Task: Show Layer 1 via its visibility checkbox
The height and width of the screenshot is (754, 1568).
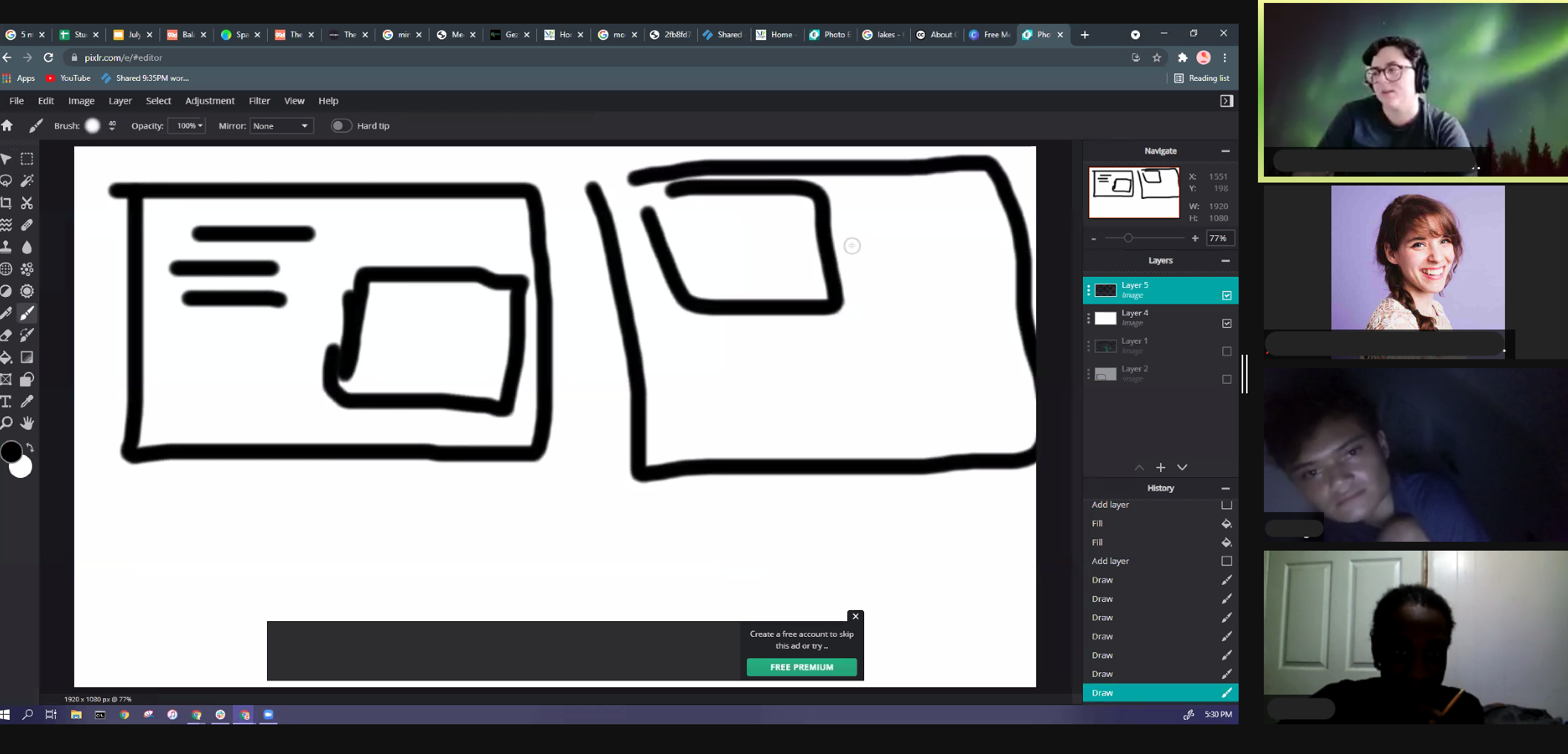Action: pyautogui.click(x=1227, y=351)
